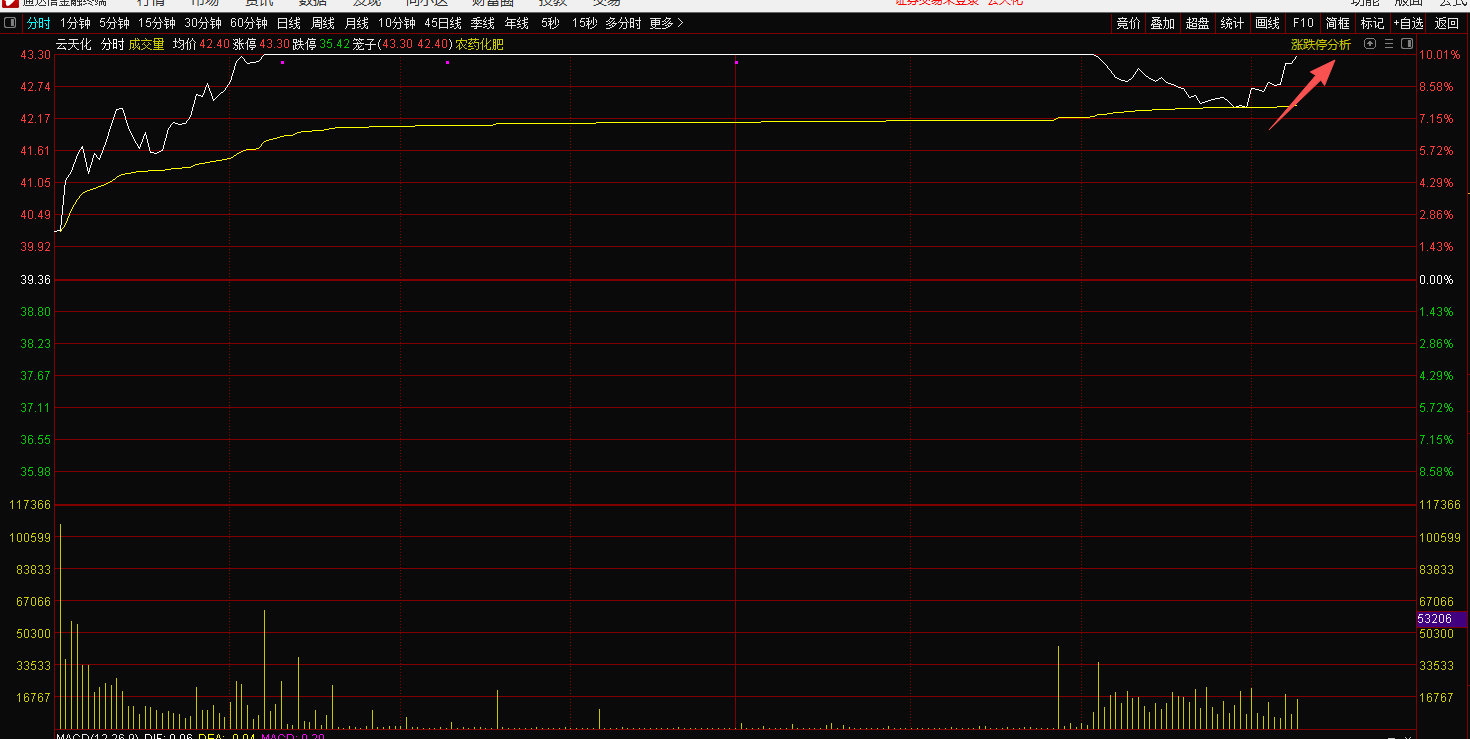This screenshot has height=739, width=1470.
Task: Add stock with +自选 button
Action: point(1408,23)
